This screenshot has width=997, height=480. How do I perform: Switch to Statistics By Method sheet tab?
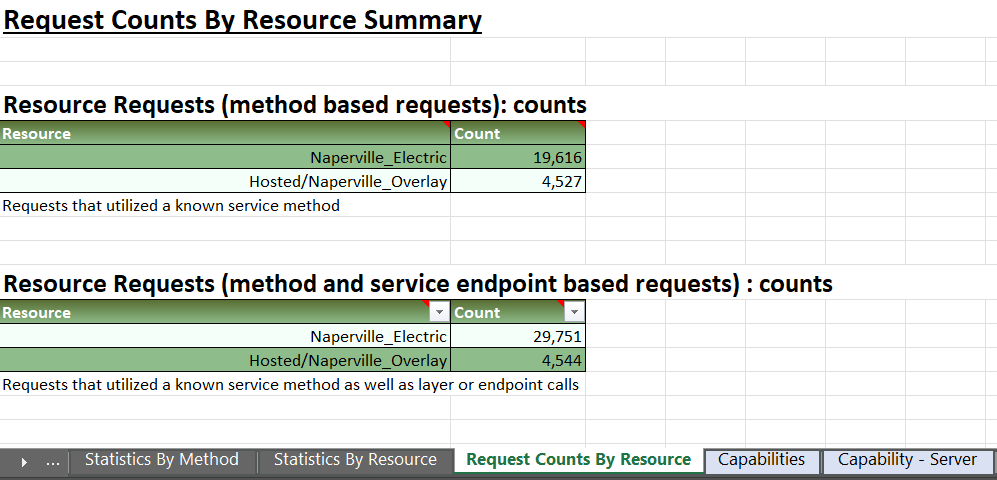162,460
